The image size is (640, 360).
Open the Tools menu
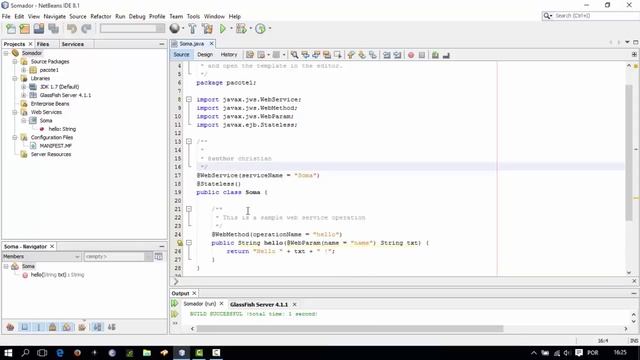(x=193, y=16)
